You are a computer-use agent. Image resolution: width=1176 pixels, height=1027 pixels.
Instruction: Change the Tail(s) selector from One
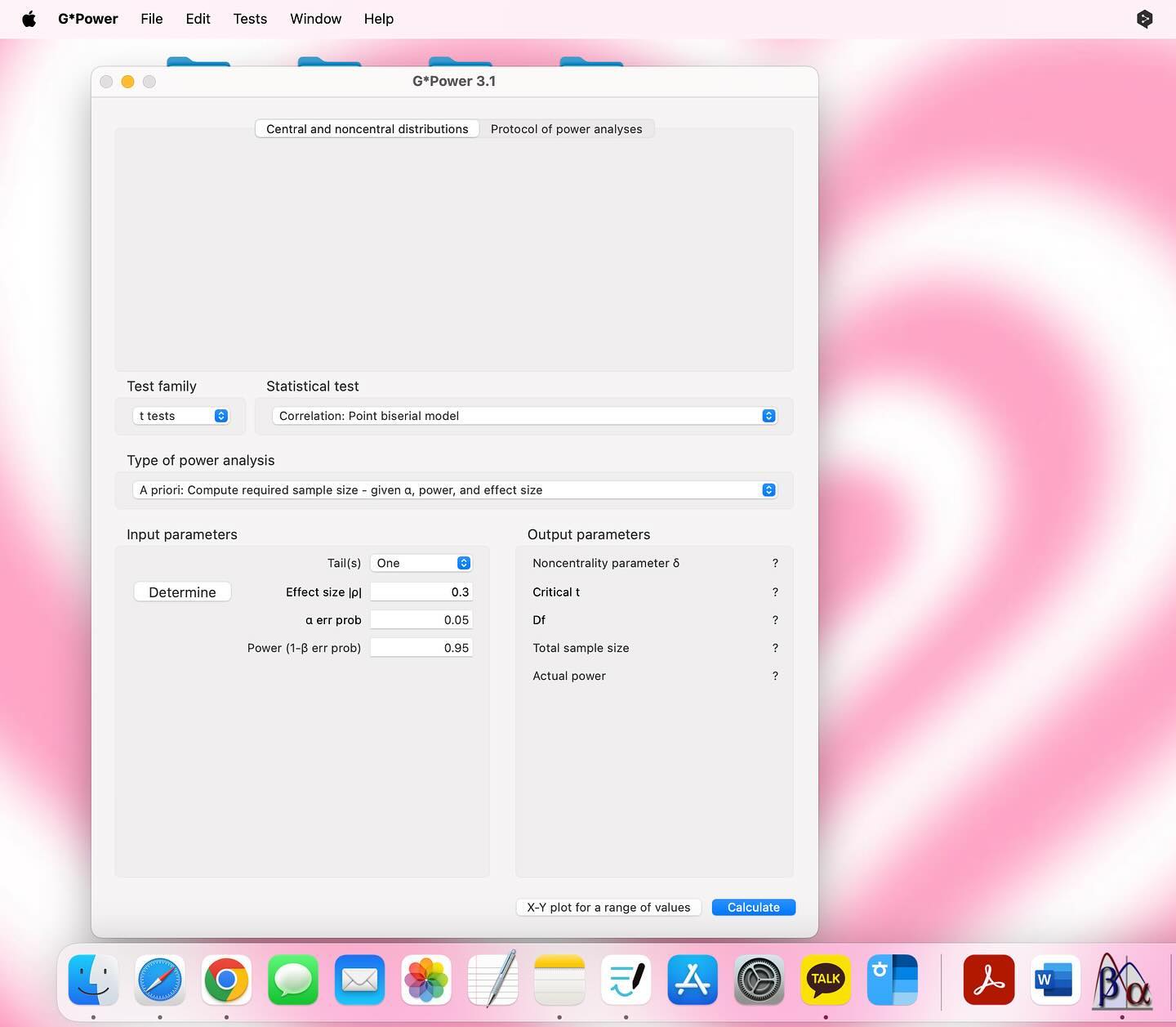coord(421,563)
